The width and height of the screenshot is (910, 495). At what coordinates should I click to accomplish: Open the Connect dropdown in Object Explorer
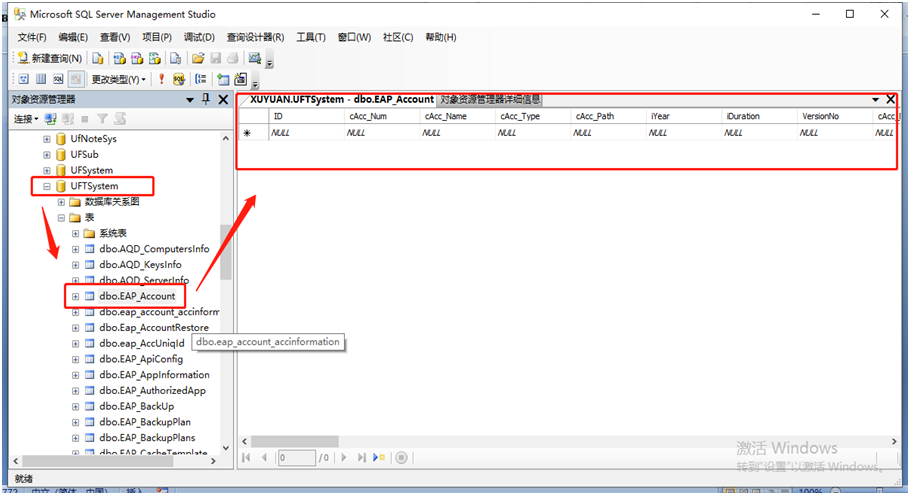pos(26,119)
